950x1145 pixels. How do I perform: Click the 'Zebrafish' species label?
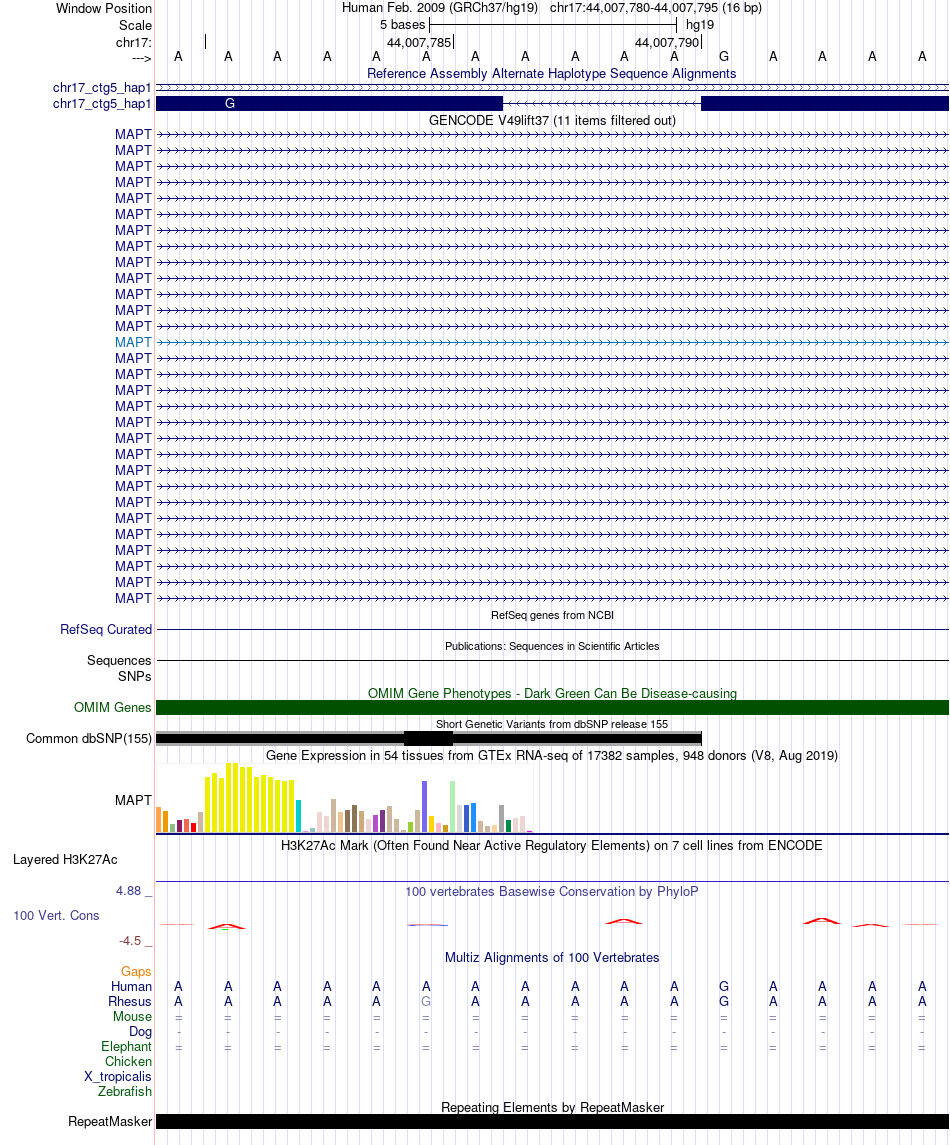(x=125, y=1091)
